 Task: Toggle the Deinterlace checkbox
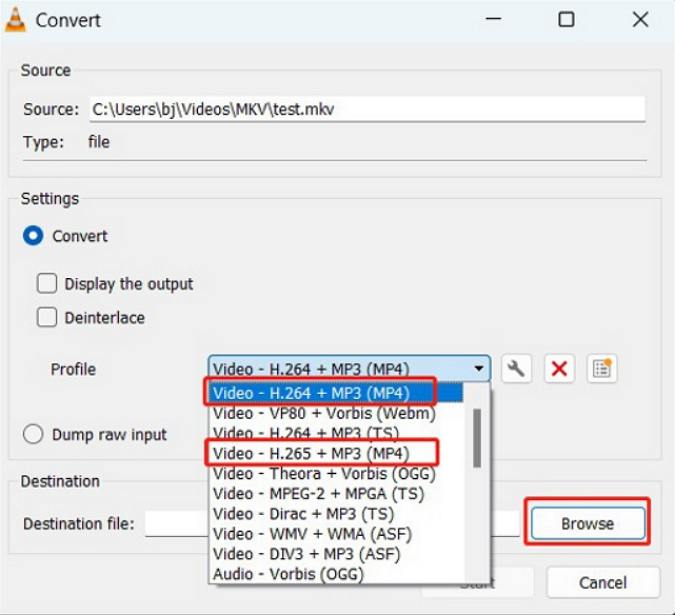(x=47, y=318)
